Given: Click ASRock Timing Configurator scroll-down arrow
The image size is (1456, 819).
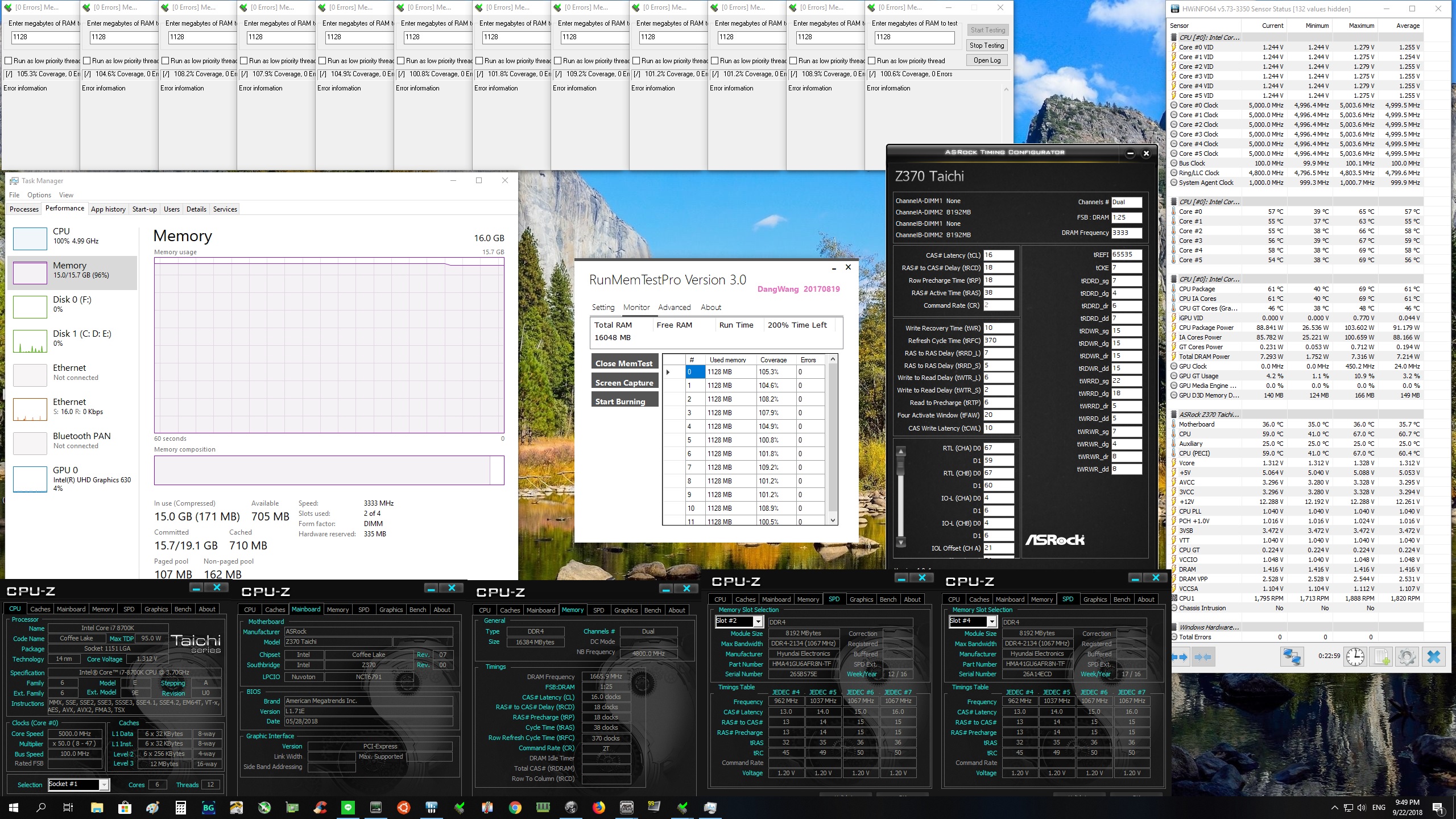Looking at the screenshot, I should (901, 543).
